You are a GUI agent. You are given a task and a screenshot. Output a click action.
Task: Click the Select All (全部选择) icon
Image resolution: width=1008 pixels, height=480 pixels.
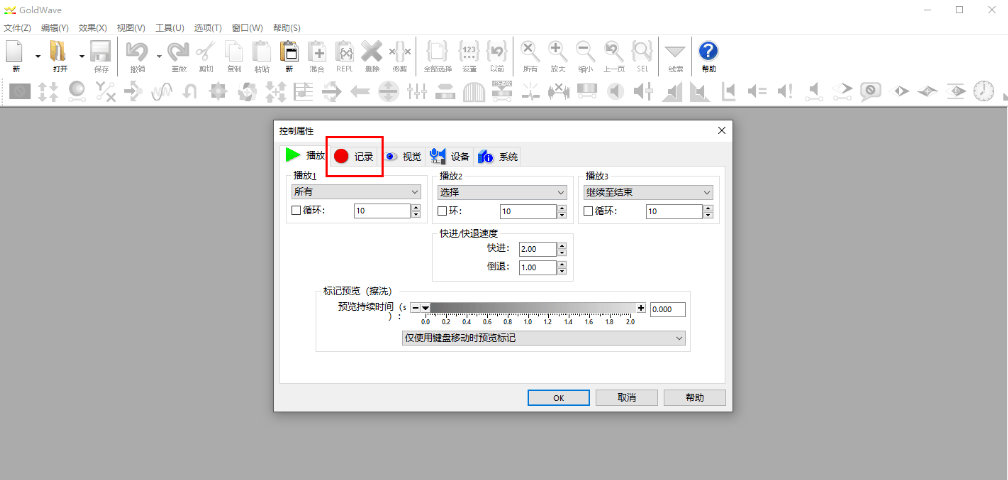coord(437,51)
